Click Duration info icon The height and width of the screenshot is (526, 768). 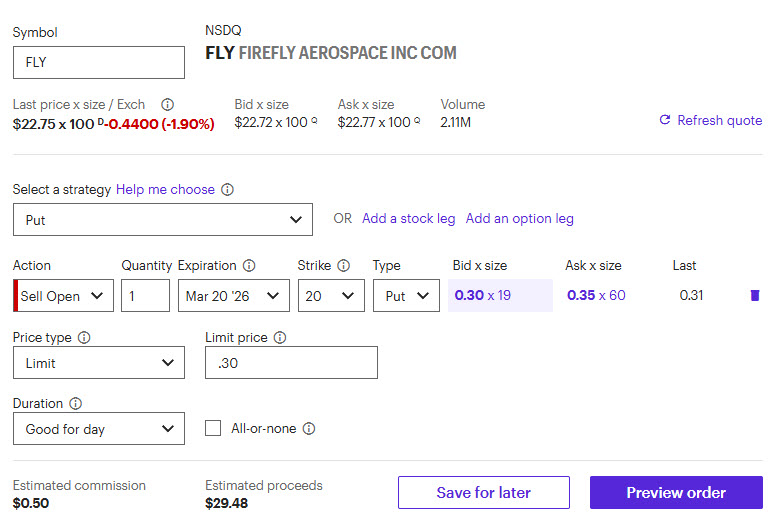76,404
